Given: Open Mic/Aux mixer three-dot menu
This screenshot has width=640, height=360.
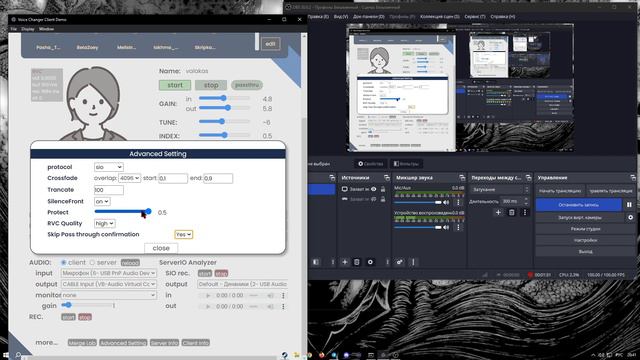Looking at the screenshot, I should click(458, 202).
